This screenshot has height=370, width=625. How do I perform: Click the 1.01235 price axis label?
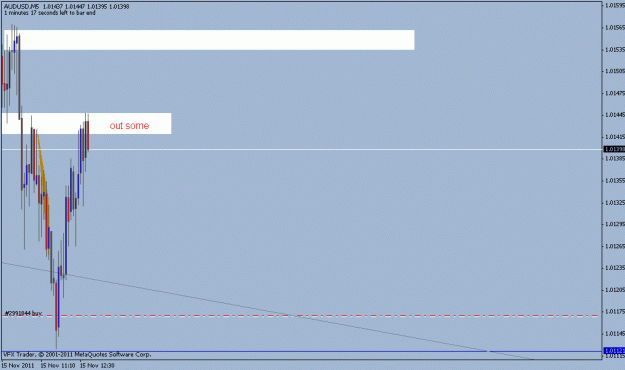tap(615, 268)
